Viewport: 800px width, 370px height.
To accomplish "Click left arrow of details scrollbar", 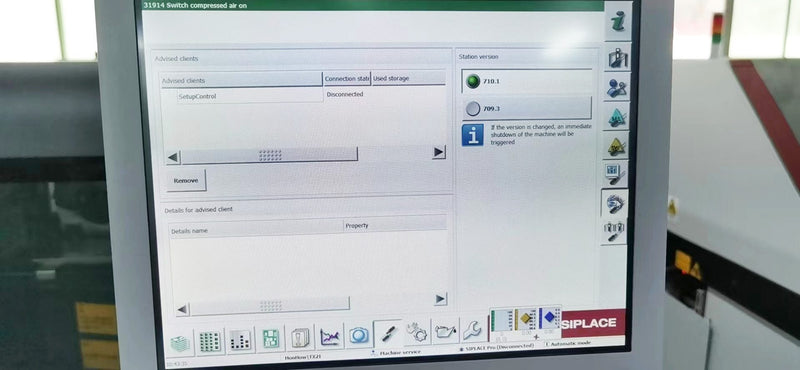I will [x=182, y=309].
